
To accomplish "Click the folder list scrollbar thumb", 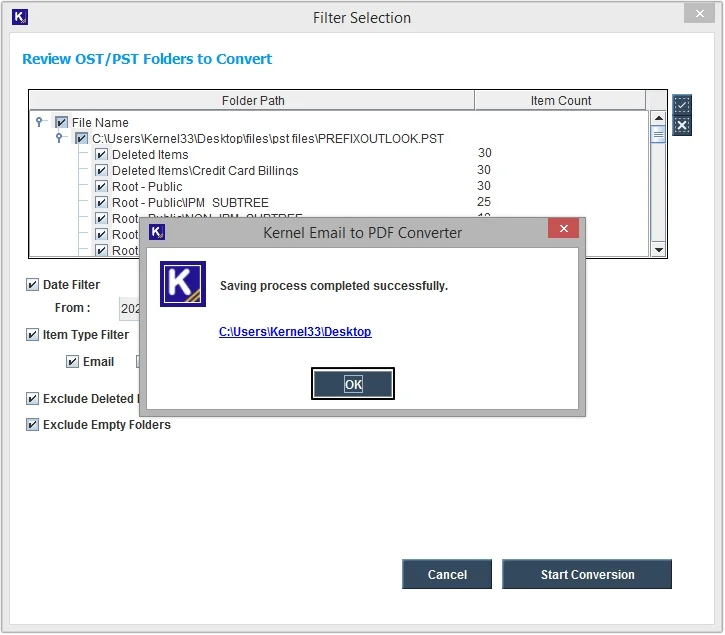I will (658, 135).
